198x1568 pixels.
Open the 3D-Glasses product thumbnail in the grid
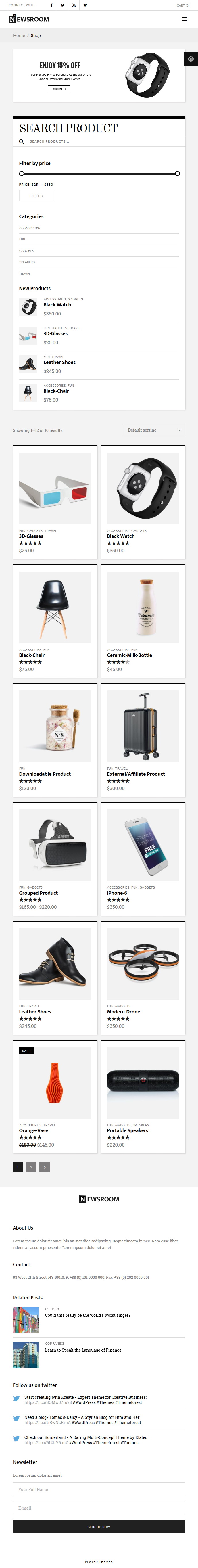point(55,488)
